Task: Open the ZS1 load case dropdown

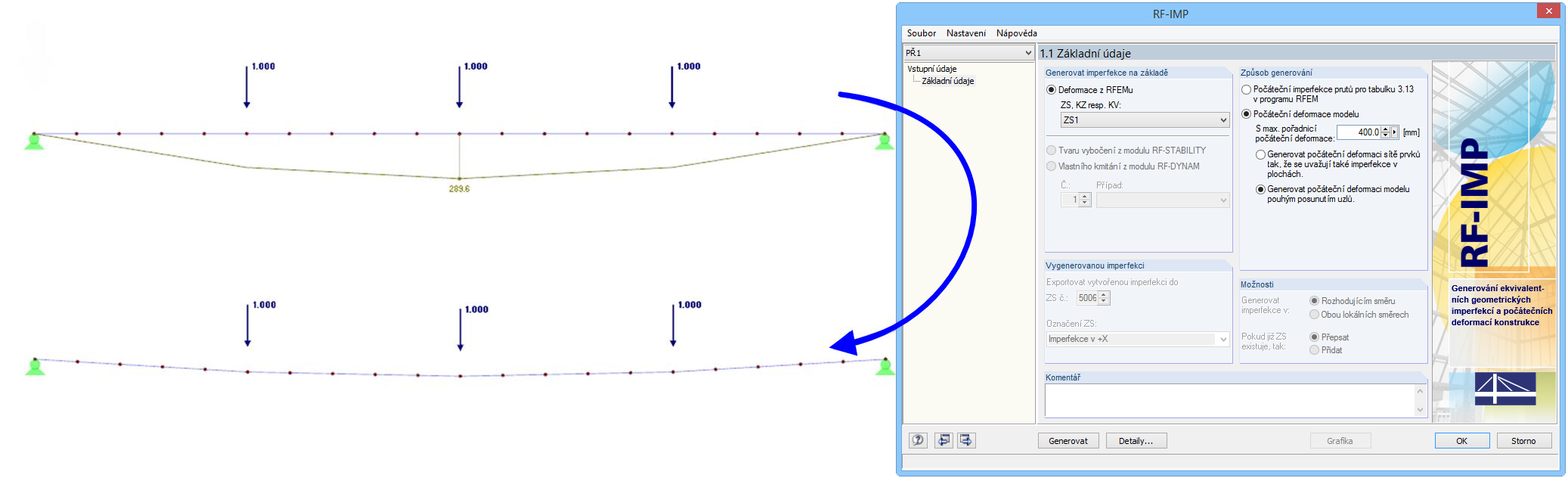Action: pyautogui.click(x=1145, y=120)
